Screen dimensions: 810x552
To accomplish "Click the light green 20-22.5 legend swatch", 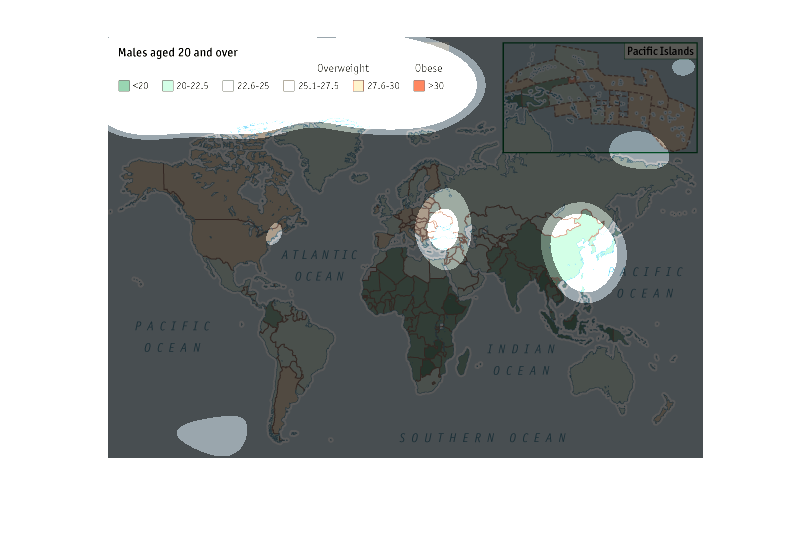I will click(x=168, y=86).
